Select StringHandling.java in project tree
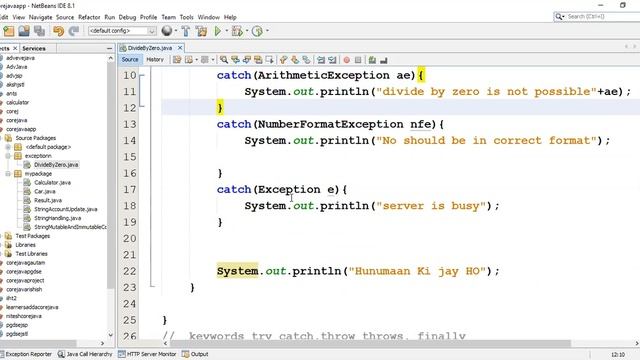Image resolution: width=640 pixels, height=360 pixels. click(57, 218)
